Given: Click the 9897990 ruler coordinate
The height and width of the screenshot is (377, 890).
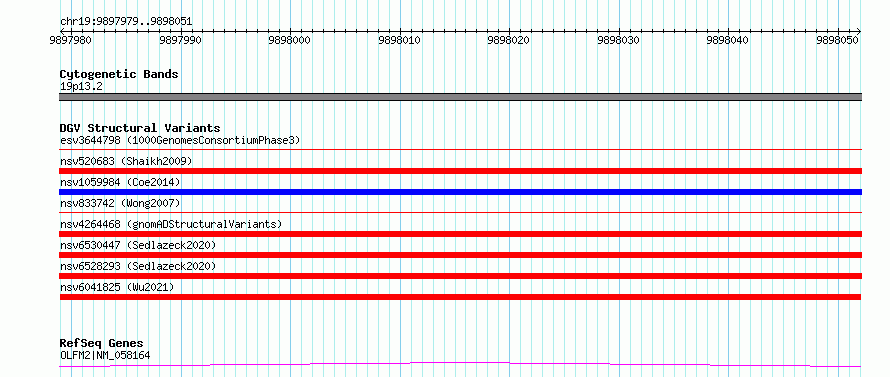Looking at the screenshot, I should pos(180,40).
